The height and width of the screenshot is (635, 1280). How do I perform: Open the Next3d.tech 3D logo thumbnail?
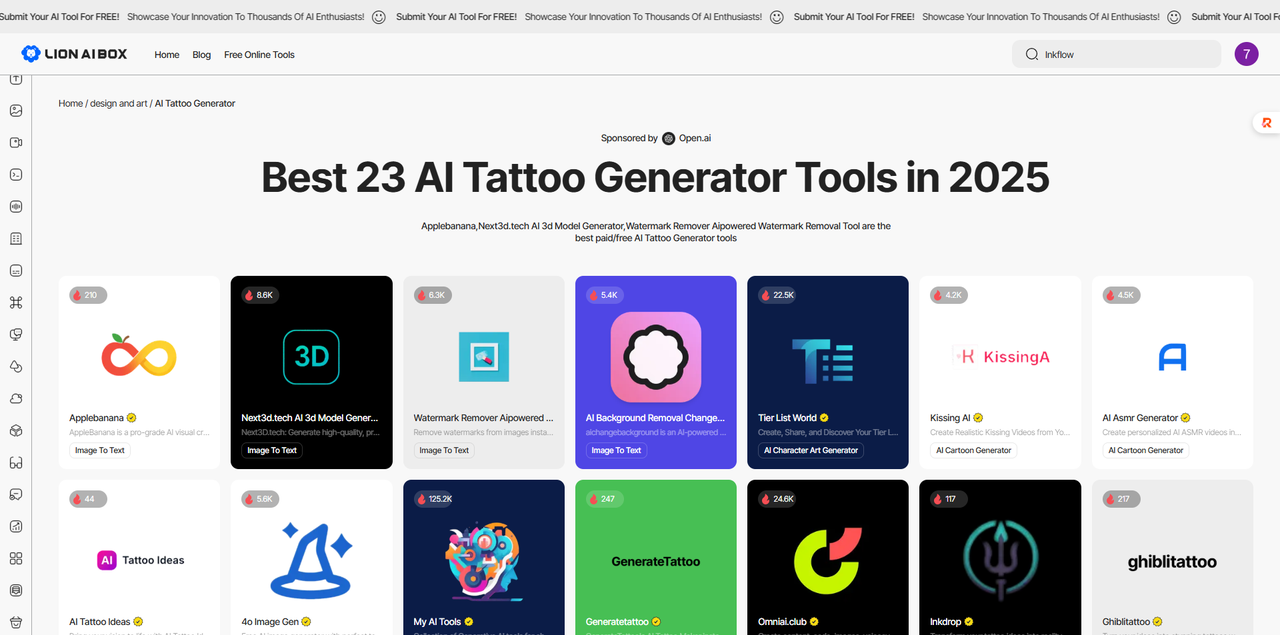point(312,357)
